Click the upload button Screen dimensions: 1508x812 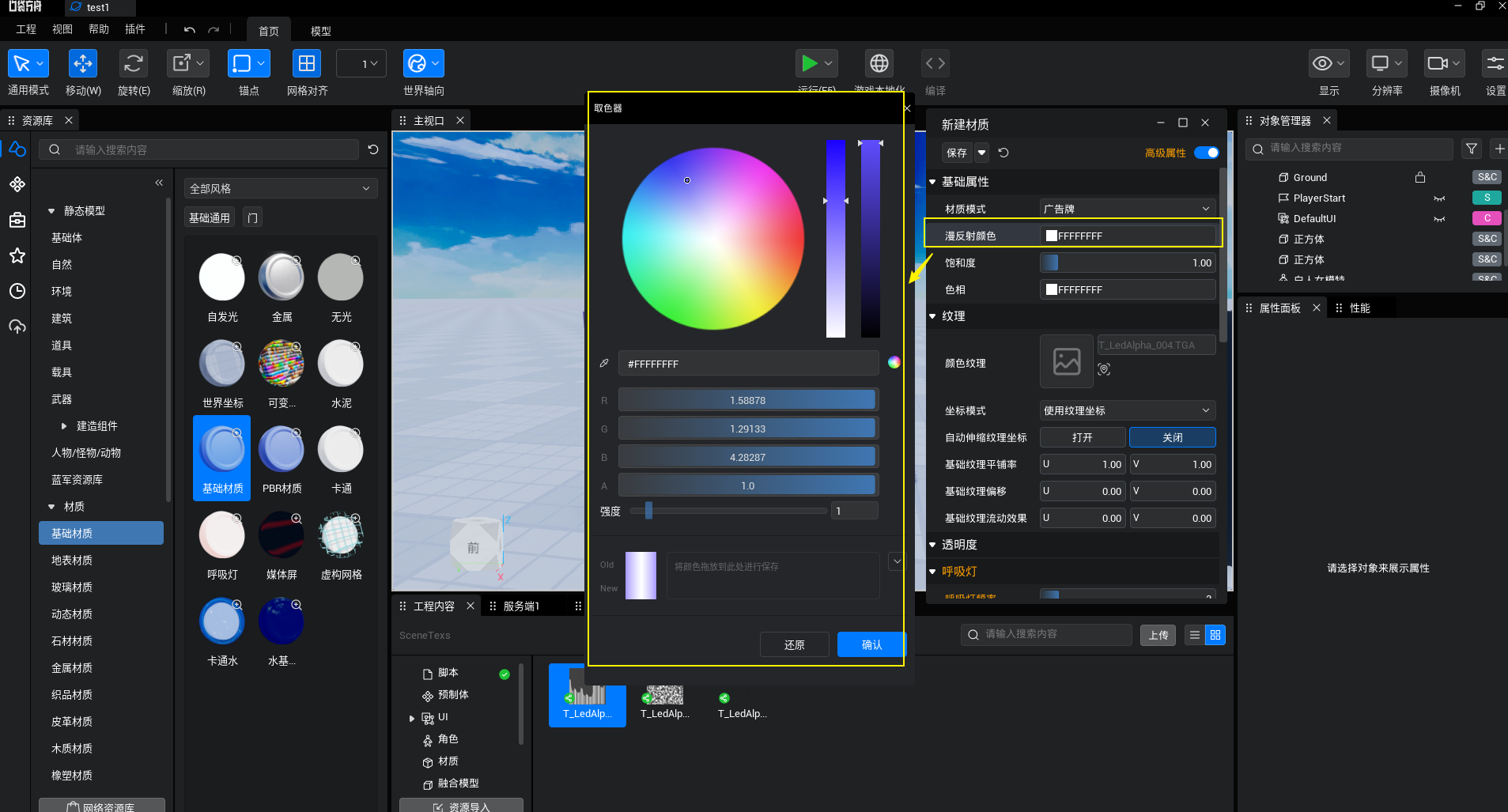[x=1158, y=635]
